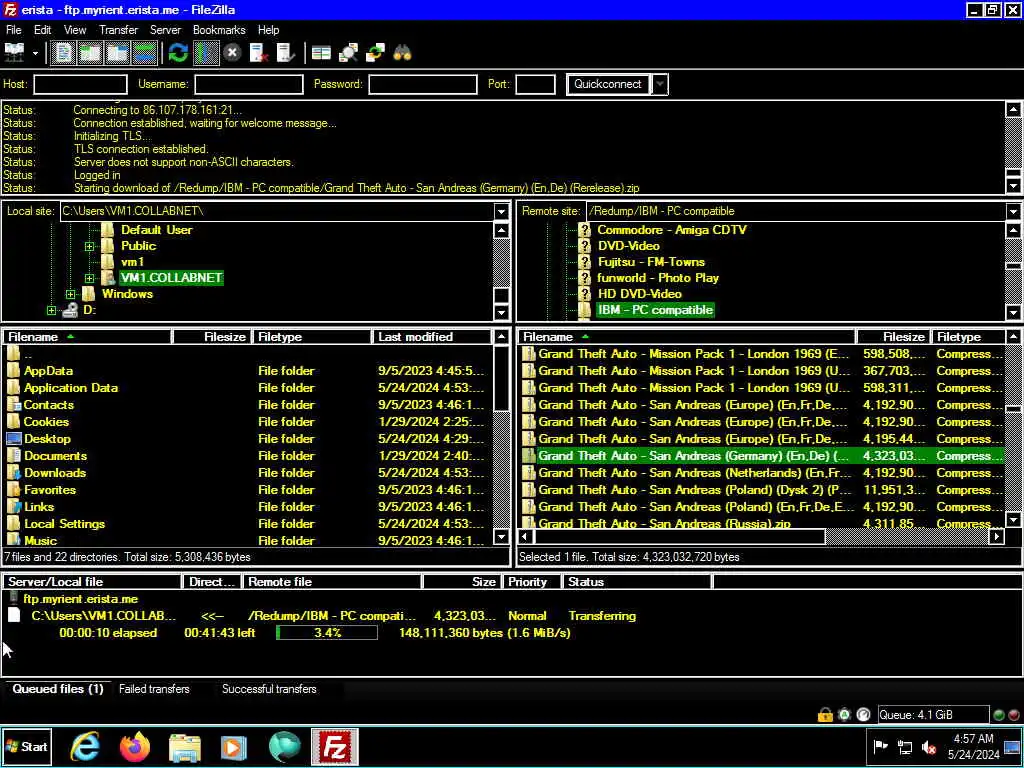1024x768 pixels.
Task: Launch Internet Explorer from taskbar
Action: click(x=85, y=747)
